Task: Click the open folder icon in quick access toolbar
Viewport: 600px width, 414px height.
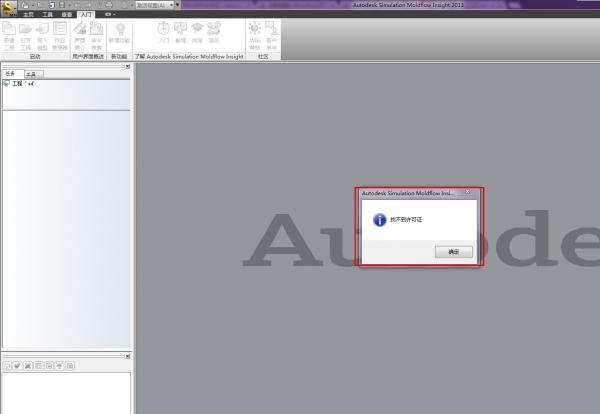Action: [x=40, y=5]
